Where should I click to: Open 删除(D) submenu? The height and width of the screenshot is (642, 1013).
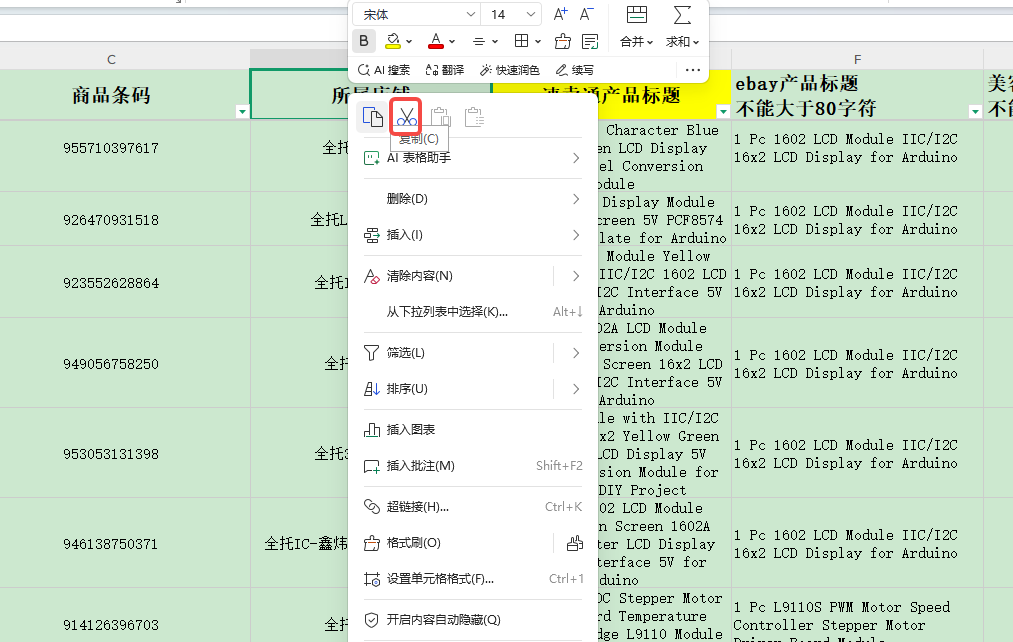click(472, 199)
